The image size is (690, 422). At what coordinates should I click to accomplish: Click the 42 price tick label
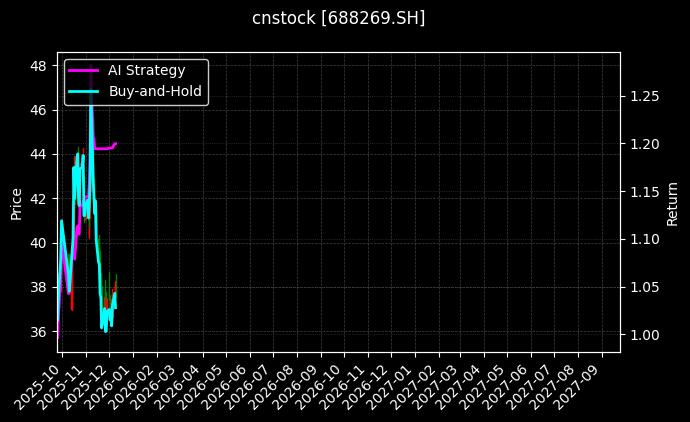[x=39, y=199]
